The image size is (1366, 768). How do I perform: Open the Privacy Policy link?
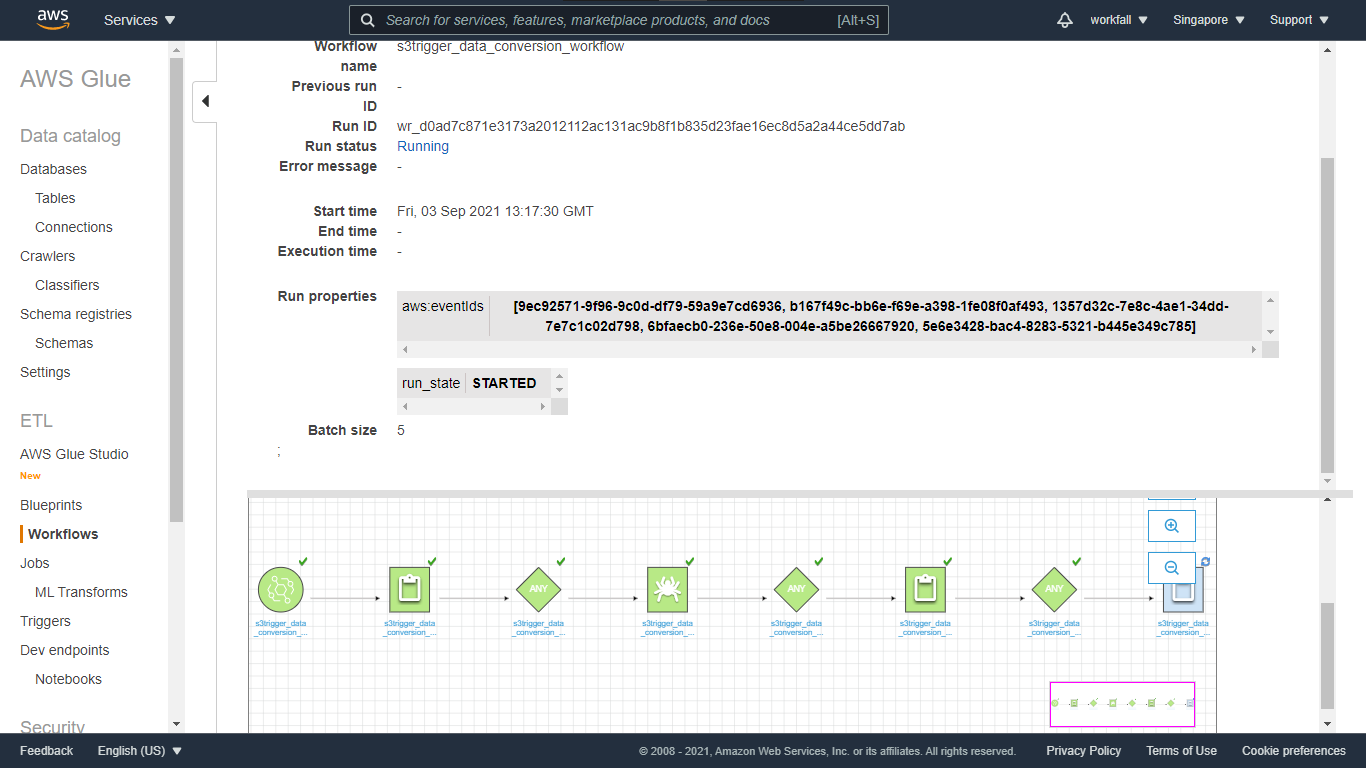[1084, 751]
